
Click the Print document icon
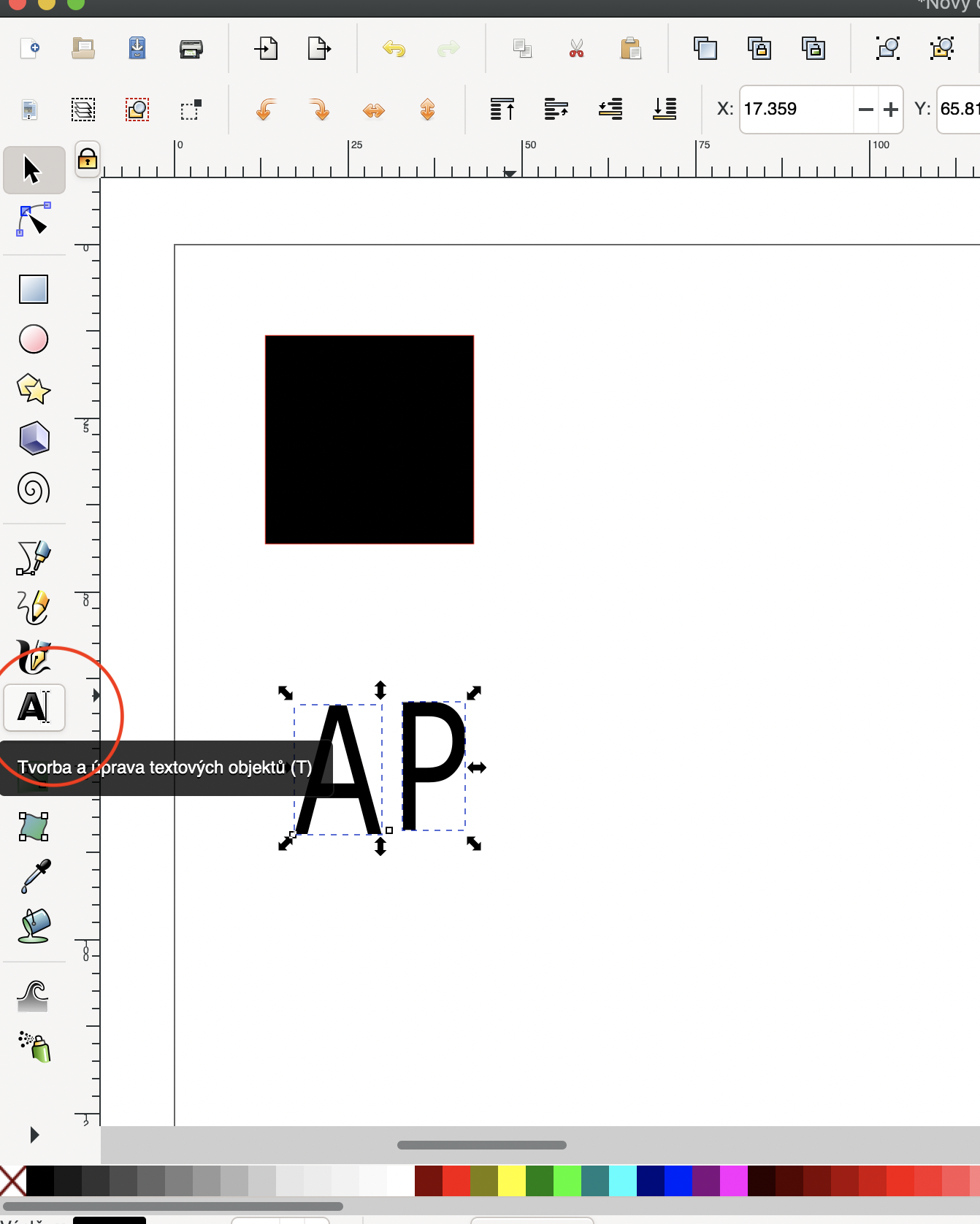point(191,49)
